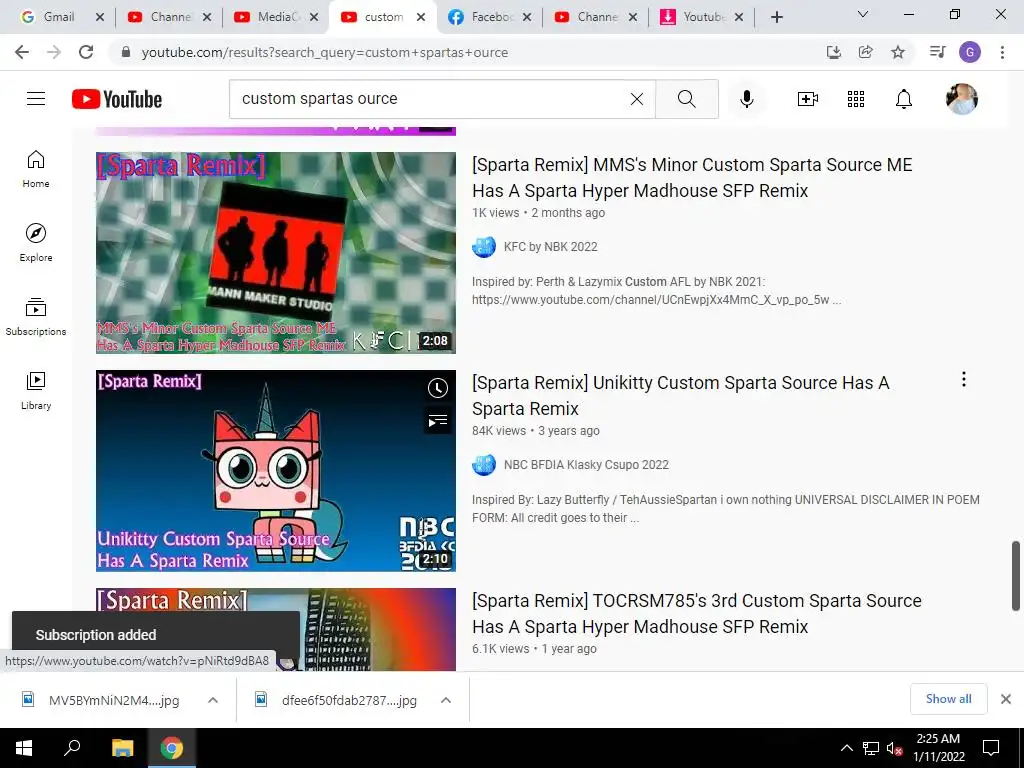The width and height of the screenshot is (1024, 768).
Task: Click the install app icon in address bar
Action: click(834, 52)
